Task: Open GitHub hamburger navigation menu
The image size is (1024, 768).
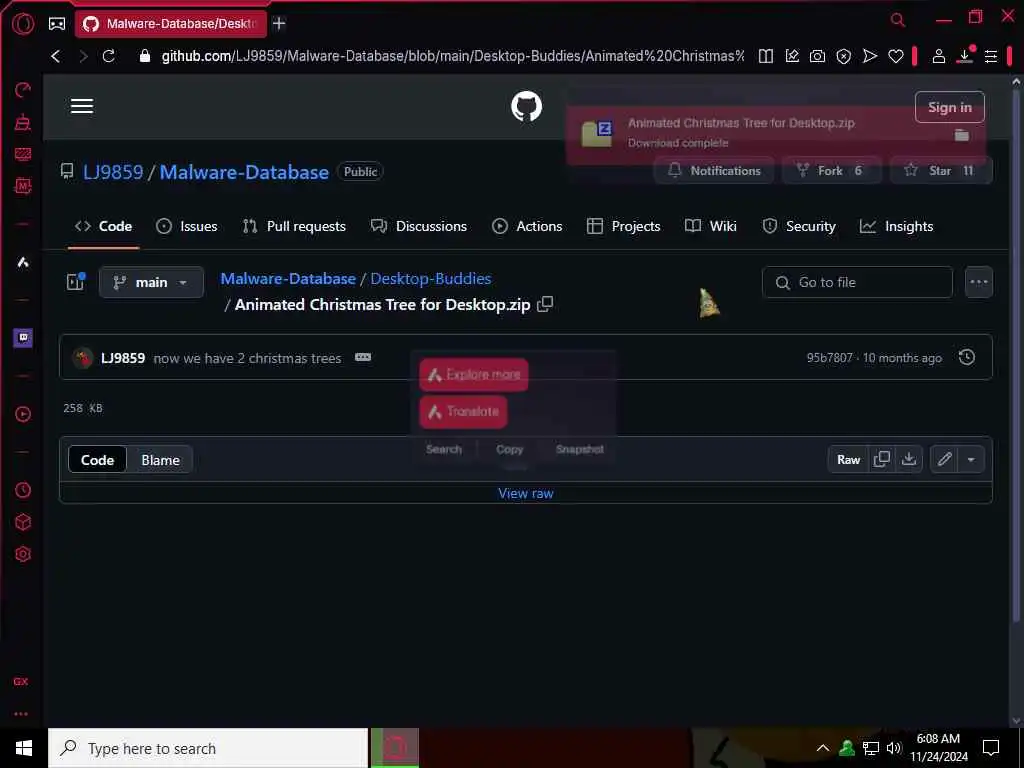Action: click(x=82, y=106)
